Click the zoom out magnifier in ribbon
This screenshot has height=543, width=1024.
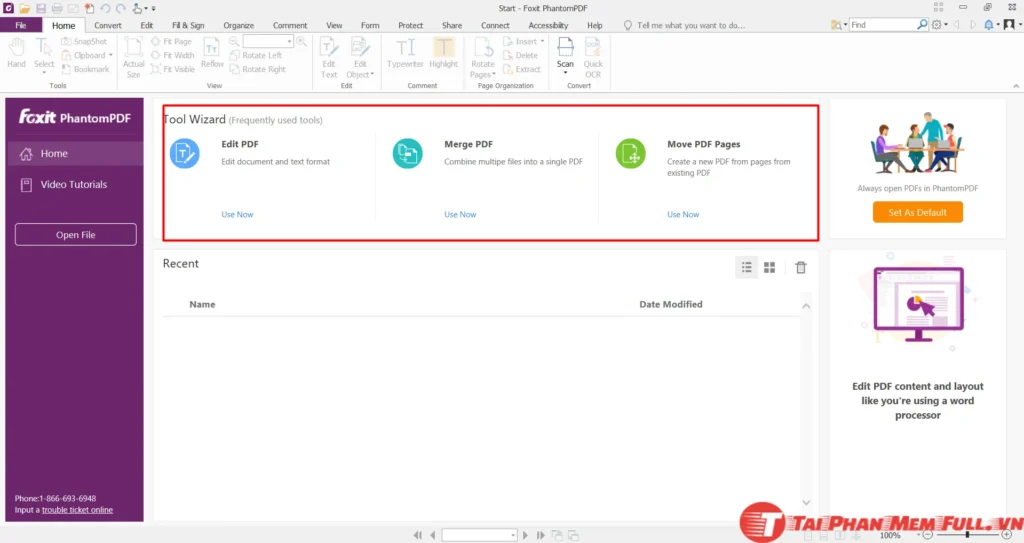tap(234, 41)
